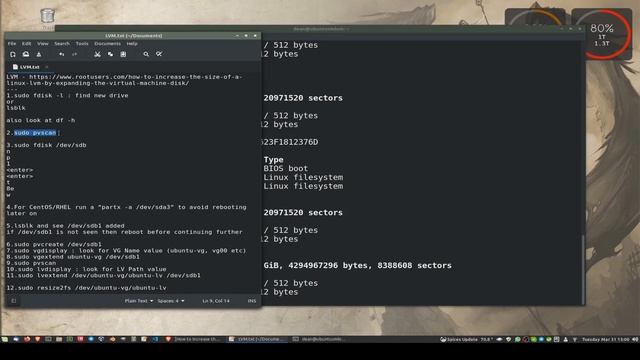Open the Search menu
This screenshot has height=360, width=640.
(62, 44)
